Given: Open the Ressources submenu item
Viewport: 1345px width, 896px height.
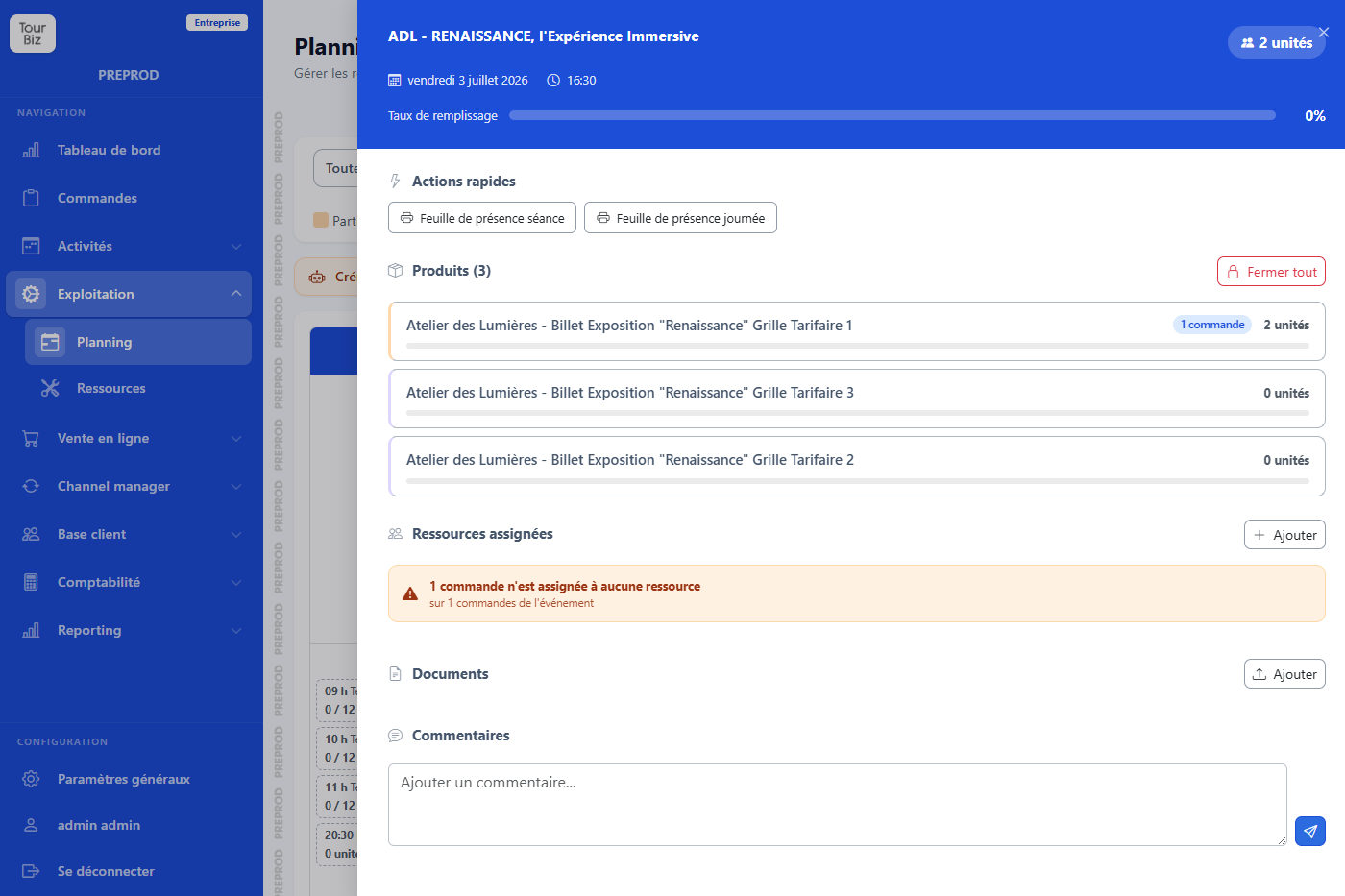Looking at the screenshot, I should [138, 388].
